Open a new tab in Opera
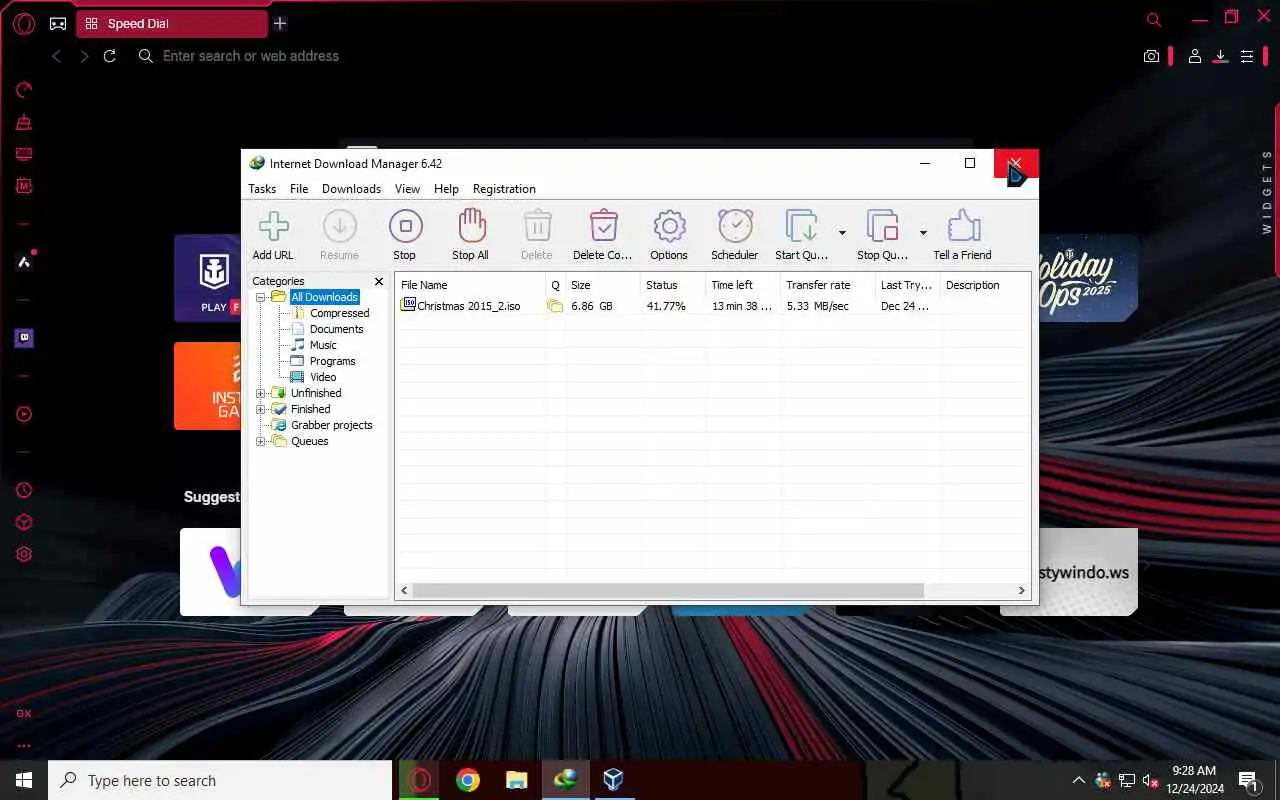This screenshot has height=800, width=1280. (x=280, y=23)
